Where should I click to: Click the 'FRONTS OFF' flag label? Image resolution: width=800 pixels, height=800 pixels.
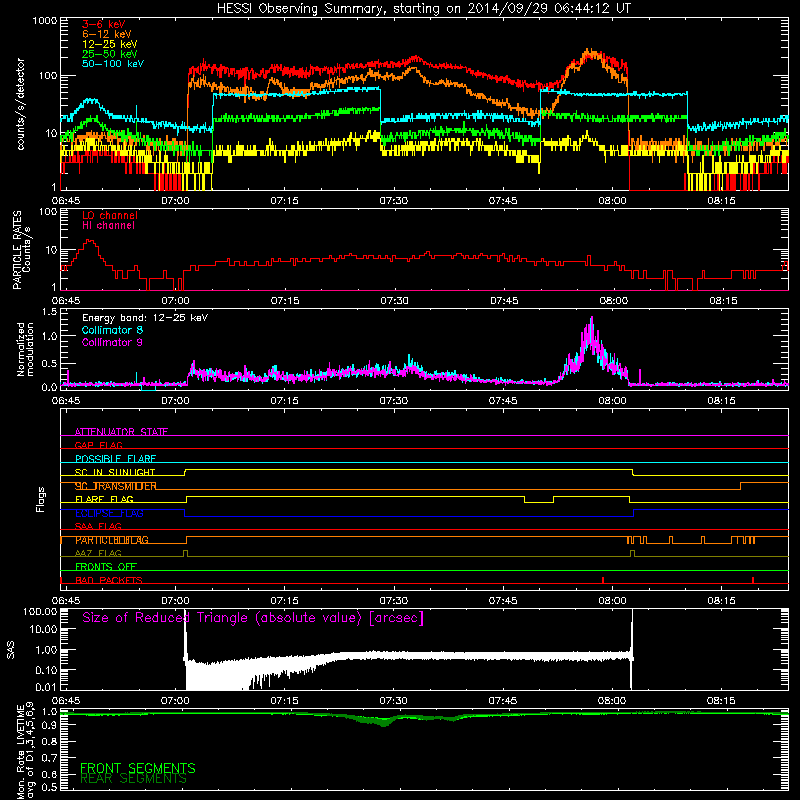click(106, 567)
